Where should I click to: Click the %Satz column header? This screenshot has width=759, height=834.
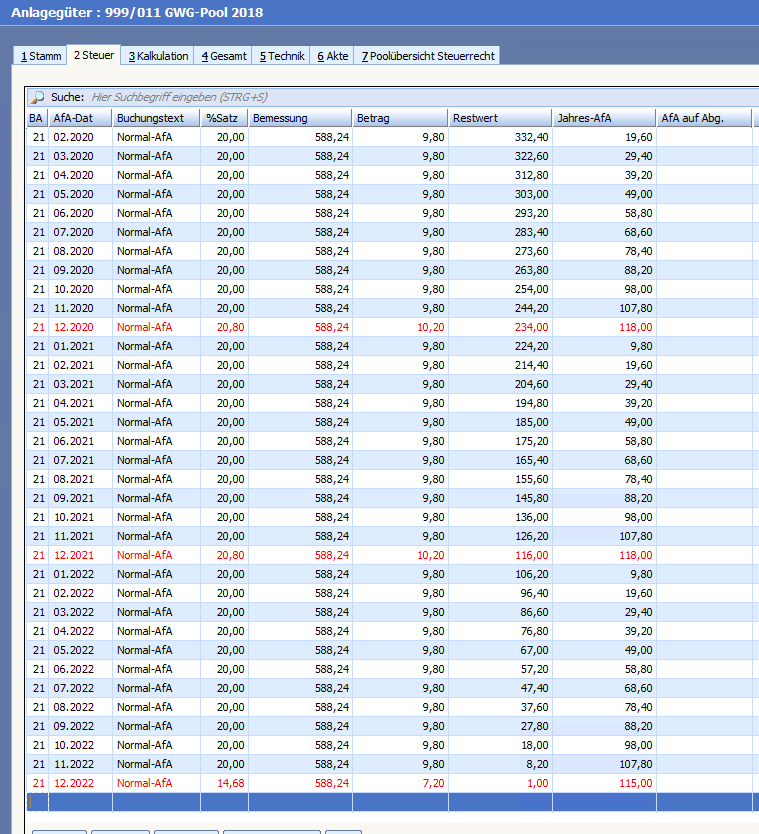(224, 119)
